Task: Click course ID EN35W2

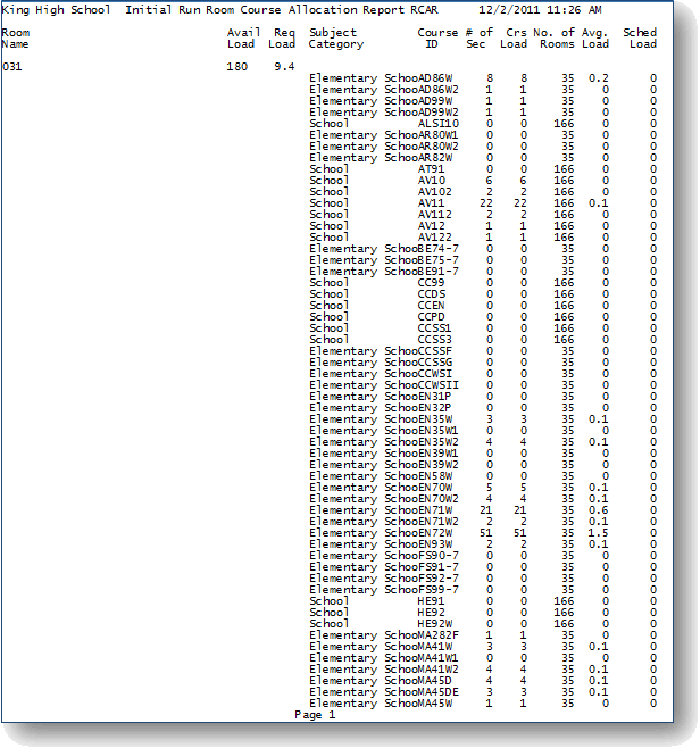Action: tap(438, 442)
